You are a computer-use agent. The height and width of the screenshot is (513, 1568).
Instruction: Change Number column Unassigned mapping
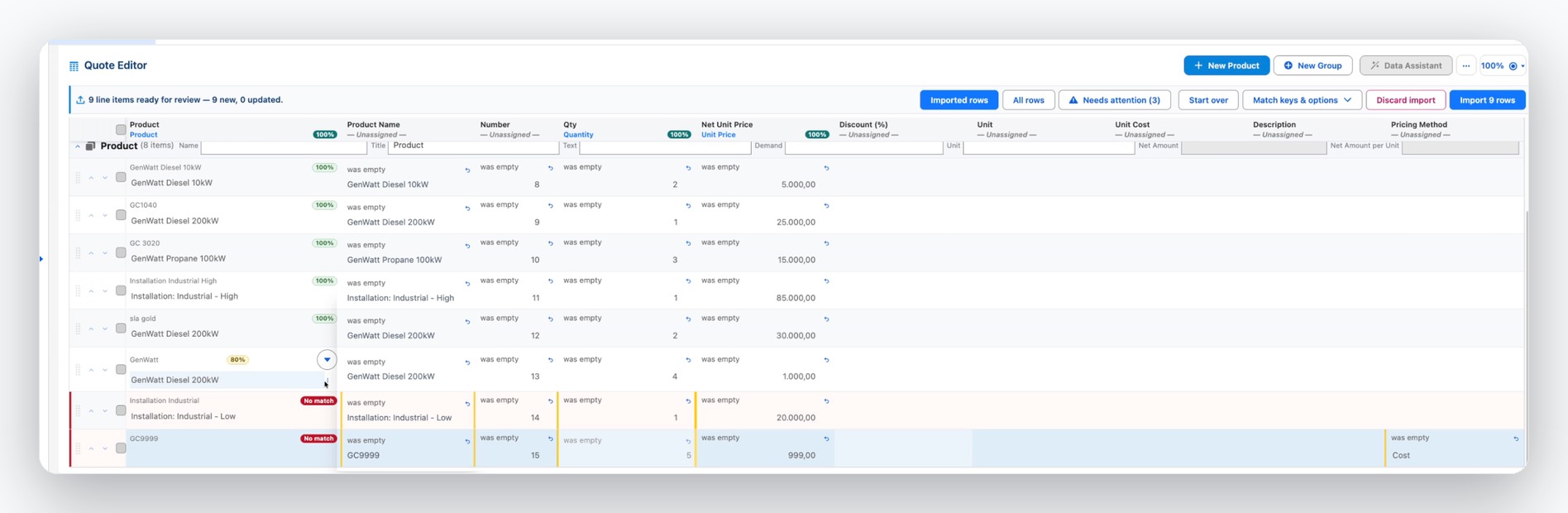(509, 135)
